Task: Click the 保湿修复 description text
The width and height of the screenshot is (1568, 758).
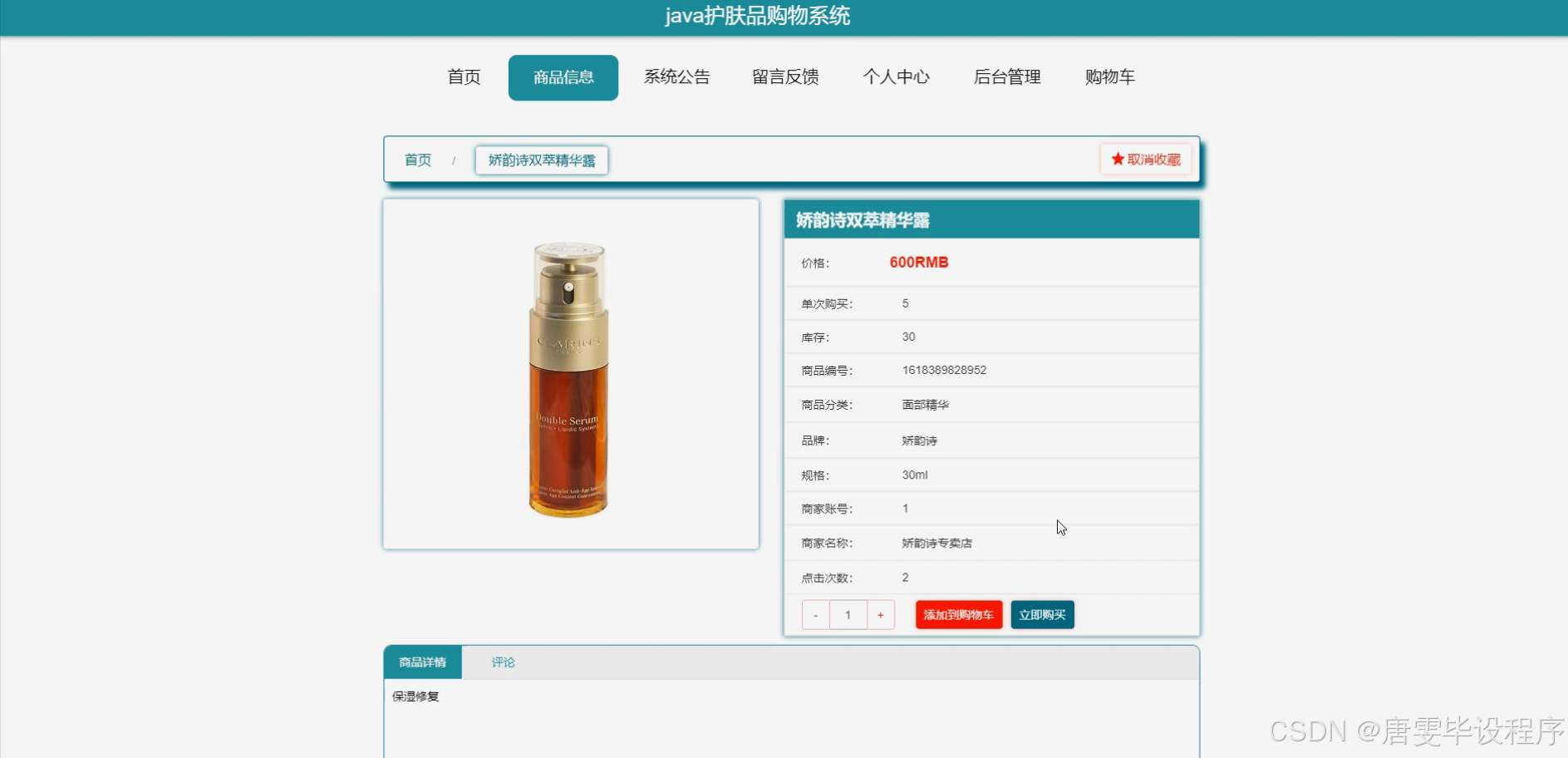Action: 415,696
